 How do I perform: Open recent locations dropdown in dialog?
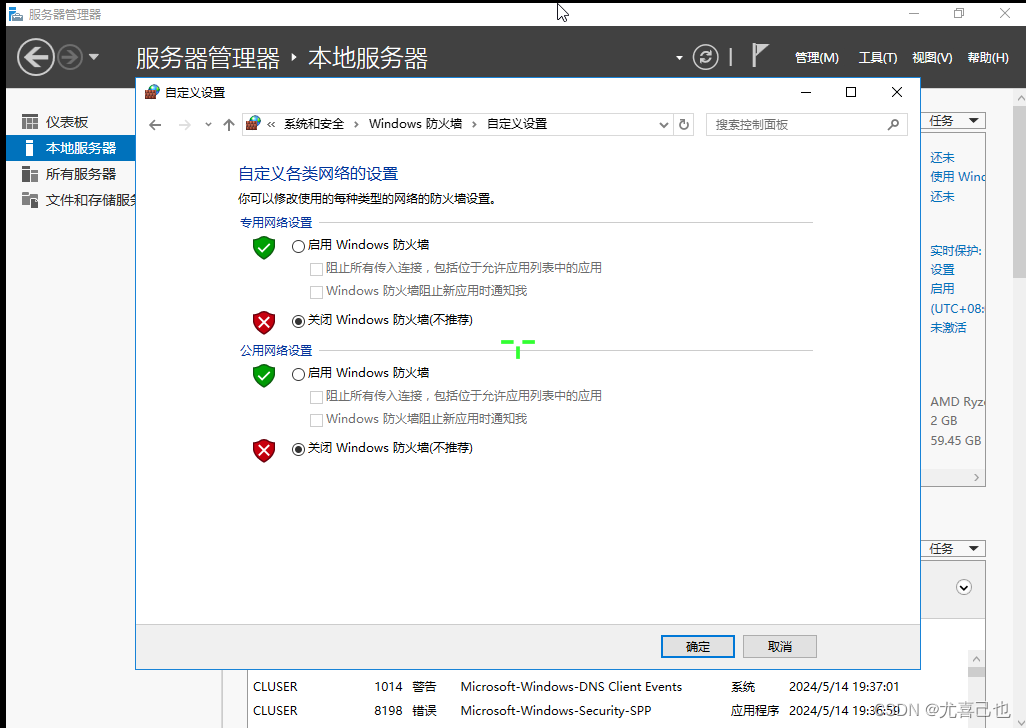point(208,124)
